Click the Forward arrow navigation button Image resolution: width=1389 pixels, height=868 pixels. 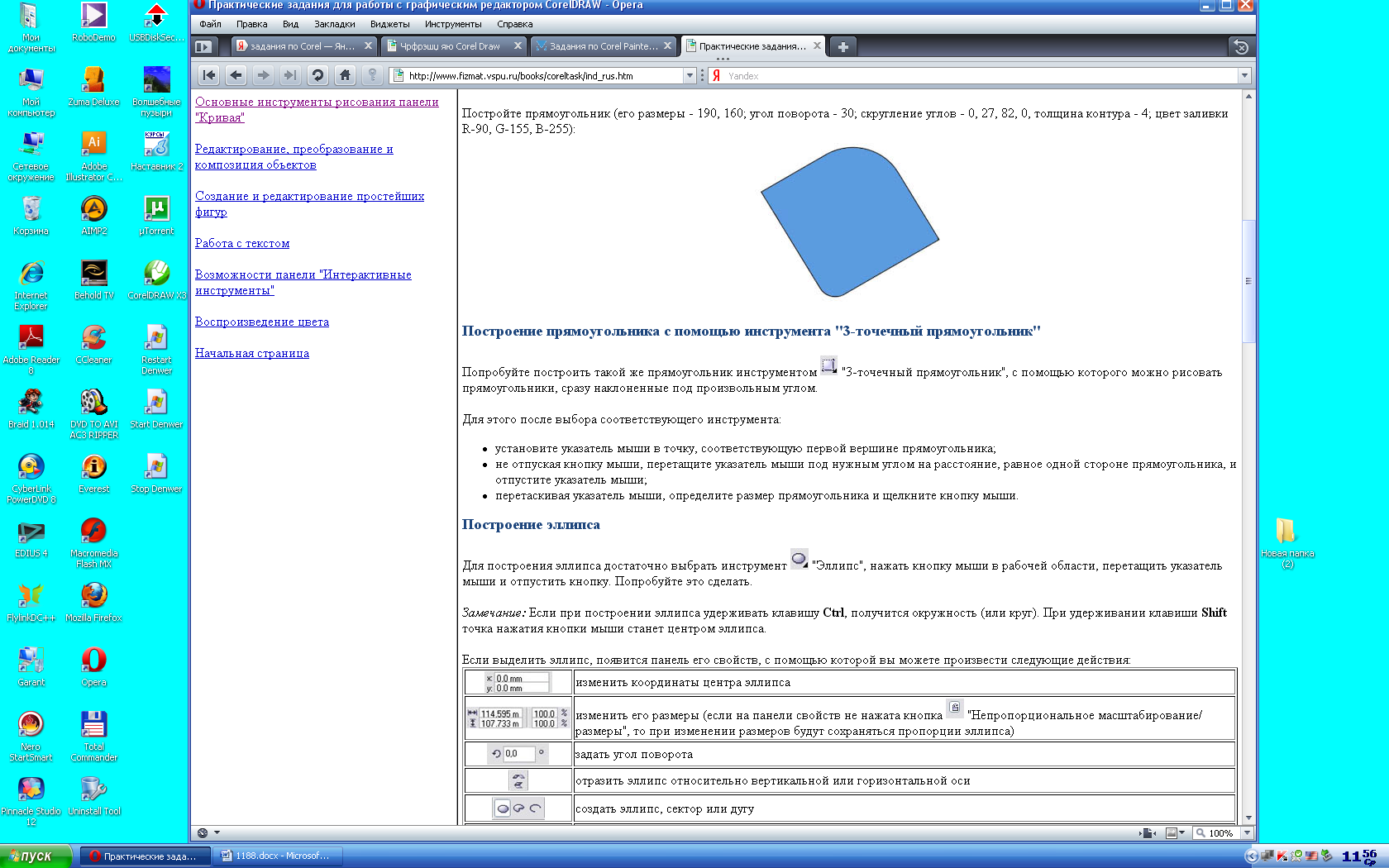pos(263,75)
